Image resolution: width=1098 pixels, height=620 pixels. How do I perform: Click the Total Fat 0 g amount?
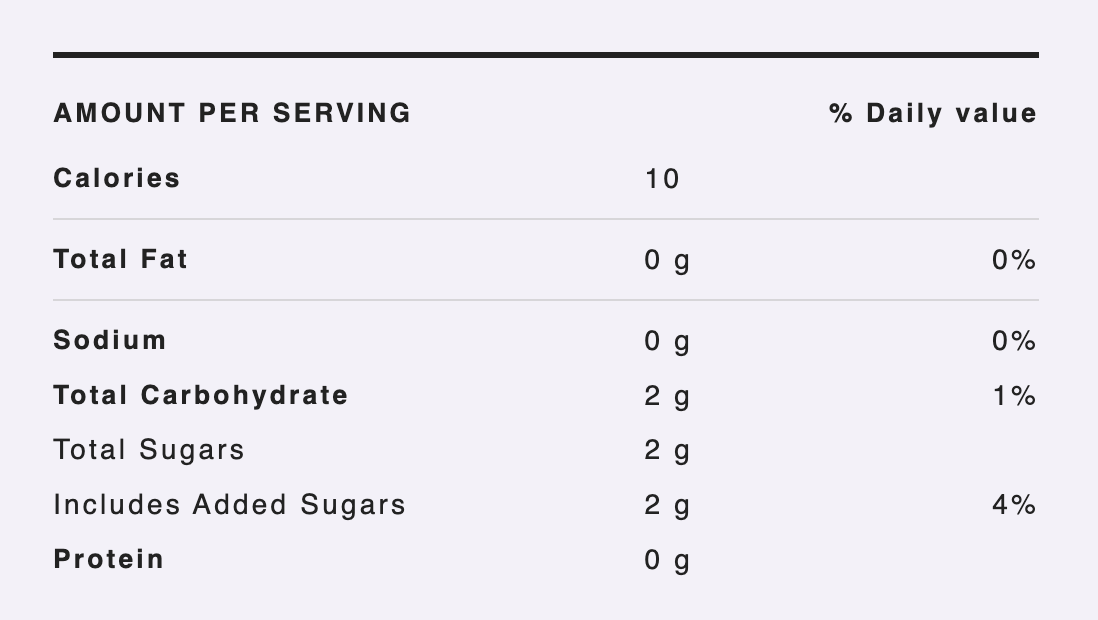coord(667,261)
